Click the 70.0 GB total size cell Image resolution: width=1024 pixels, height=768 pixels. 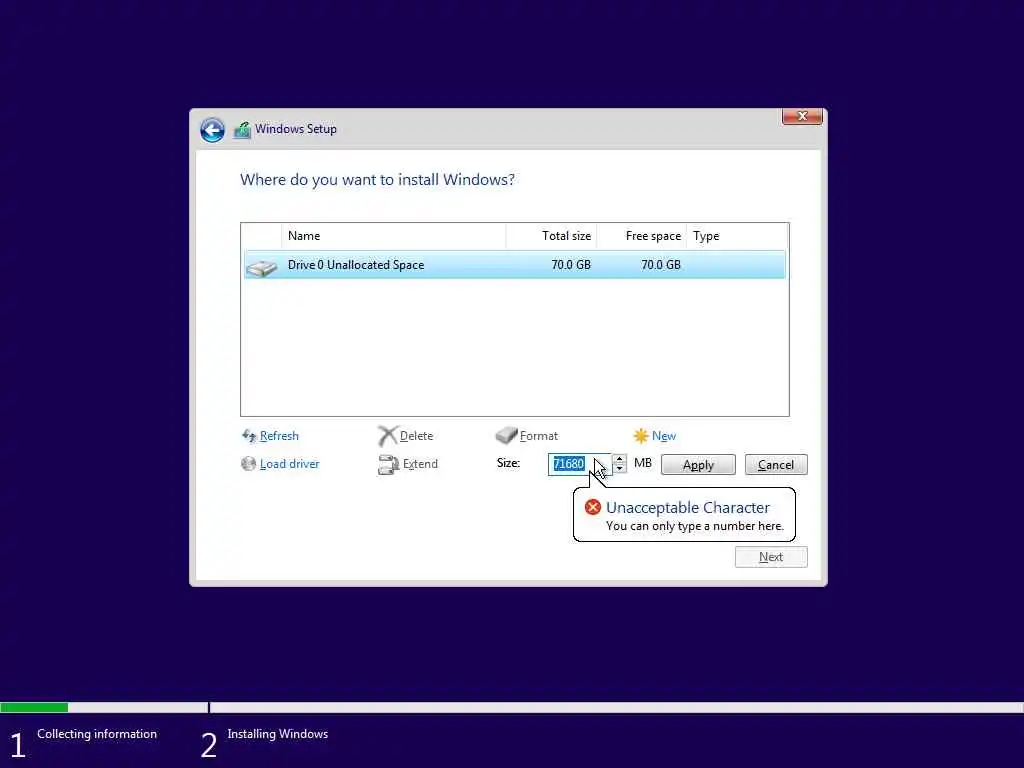pos(571,264)
